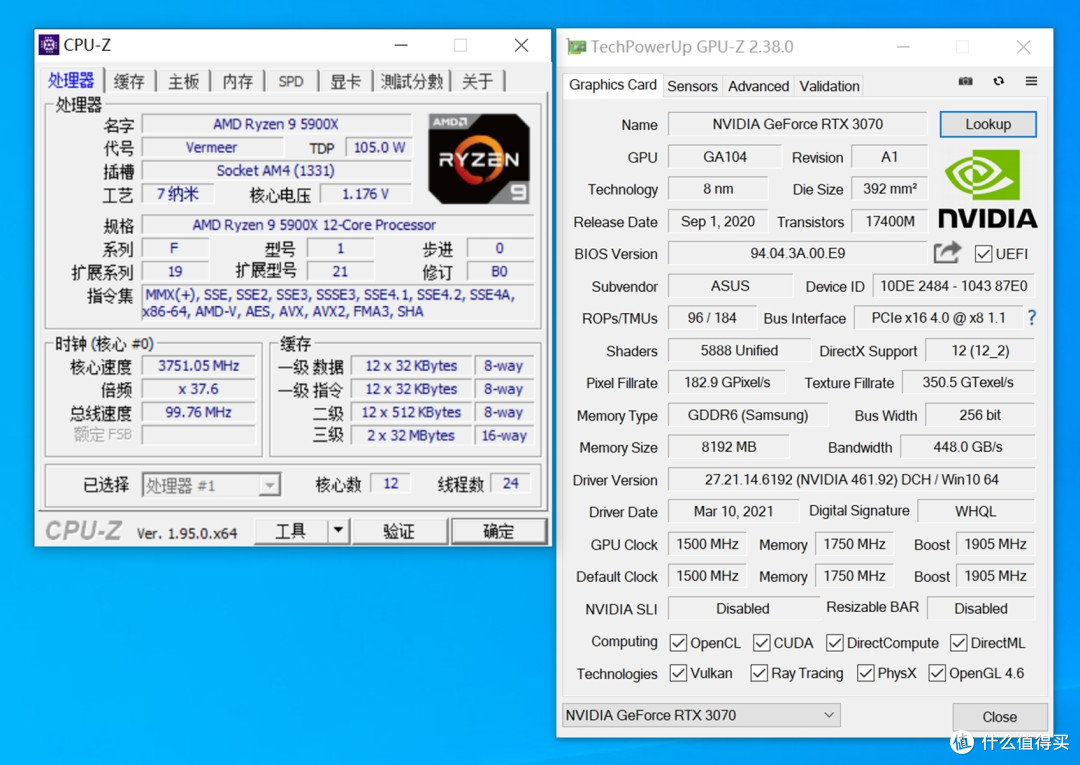
Task: Click the Close button in GPU-Z
Action: 999,717
